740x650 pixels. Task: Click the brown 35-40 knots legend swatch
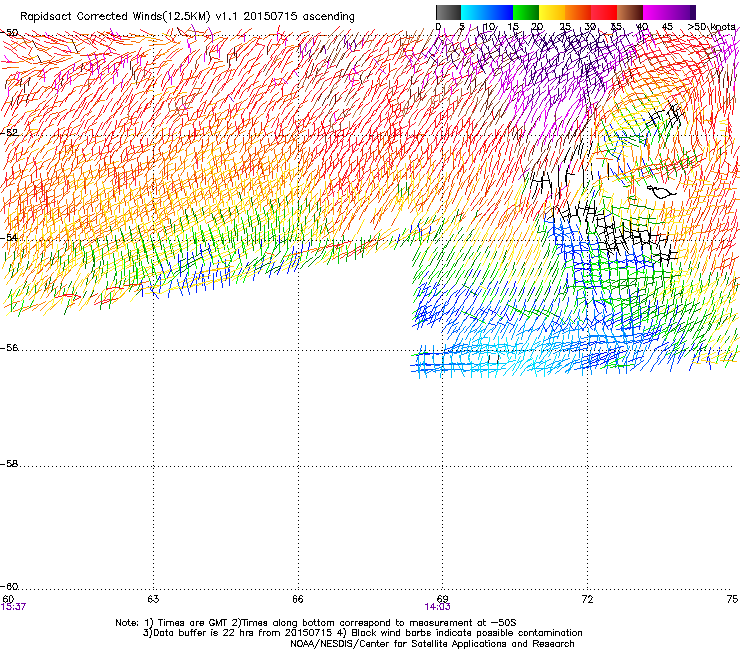[630, 12]
